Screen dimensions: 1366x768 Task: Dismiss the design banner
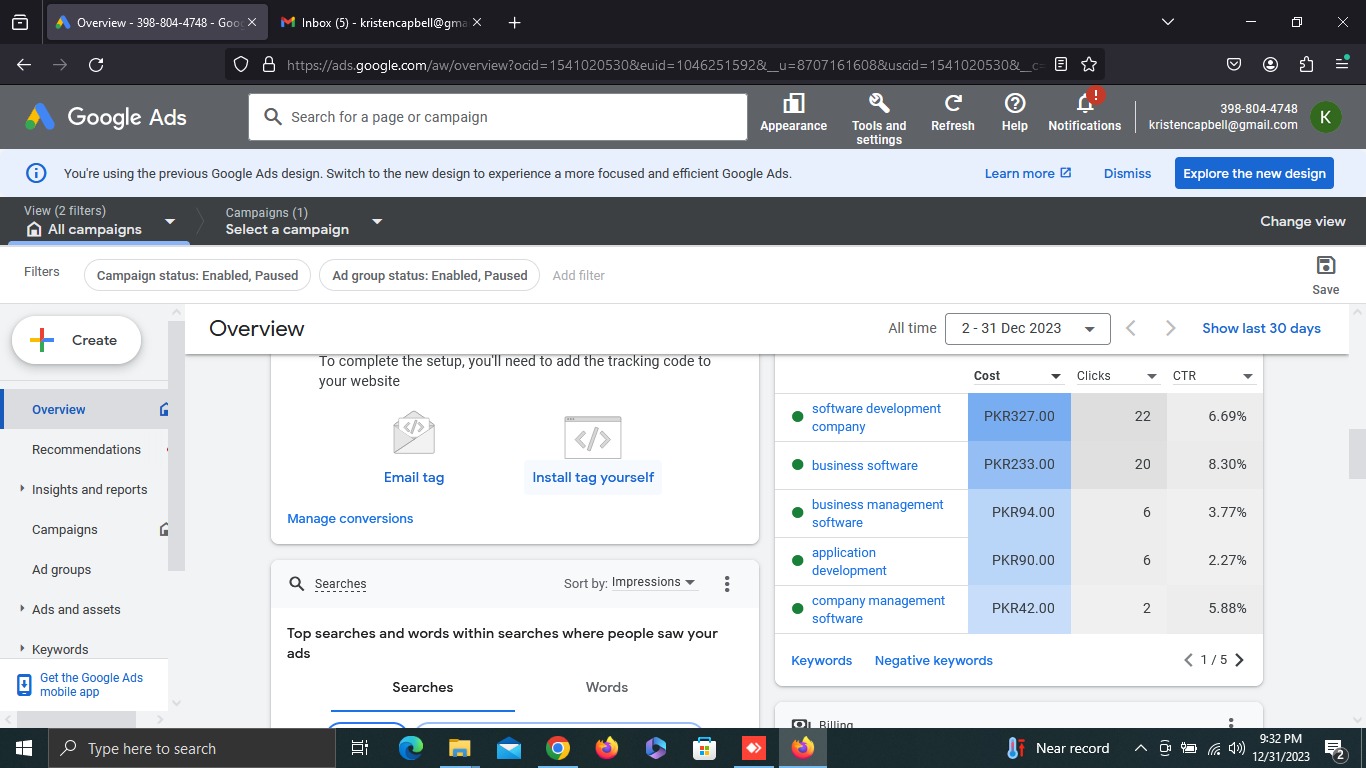coord(1127,173)
